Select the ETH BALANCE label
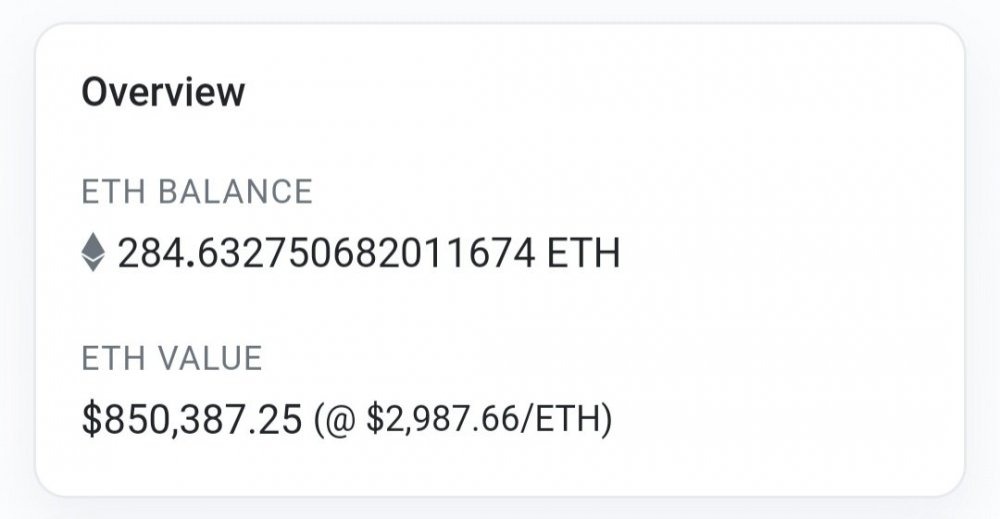The image size is (1000, 519). [x=197, y=192]
